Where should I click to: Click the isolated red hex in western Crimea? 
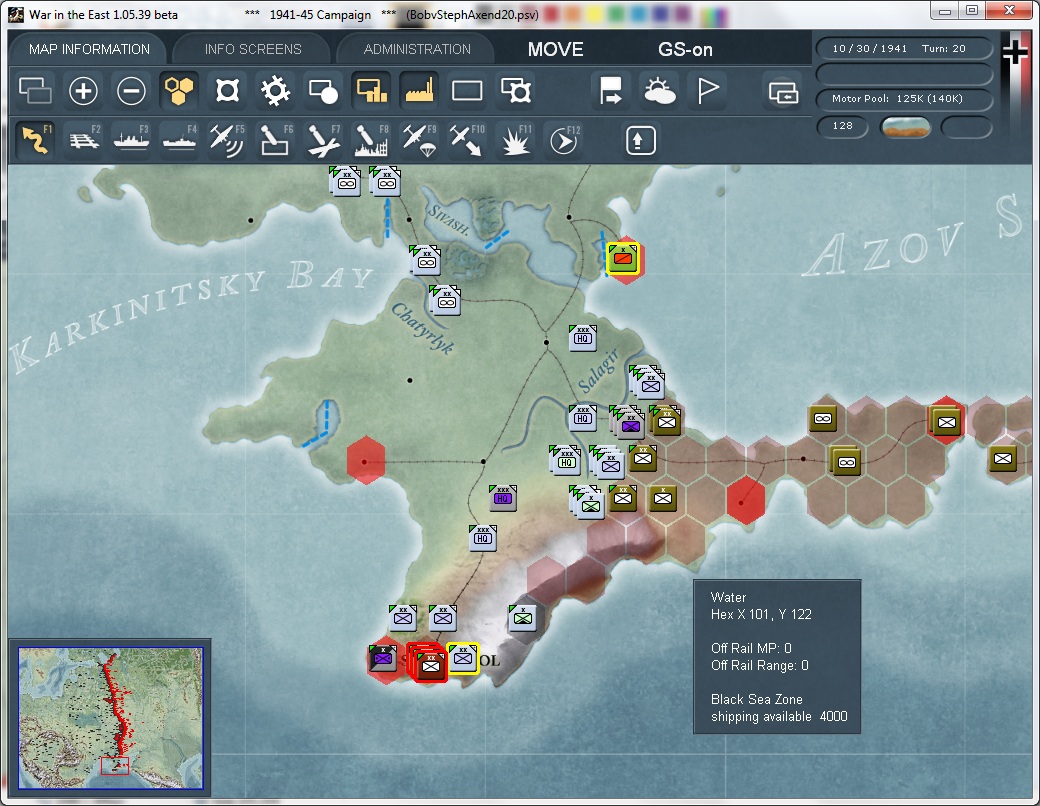click(x=365, y=460)
